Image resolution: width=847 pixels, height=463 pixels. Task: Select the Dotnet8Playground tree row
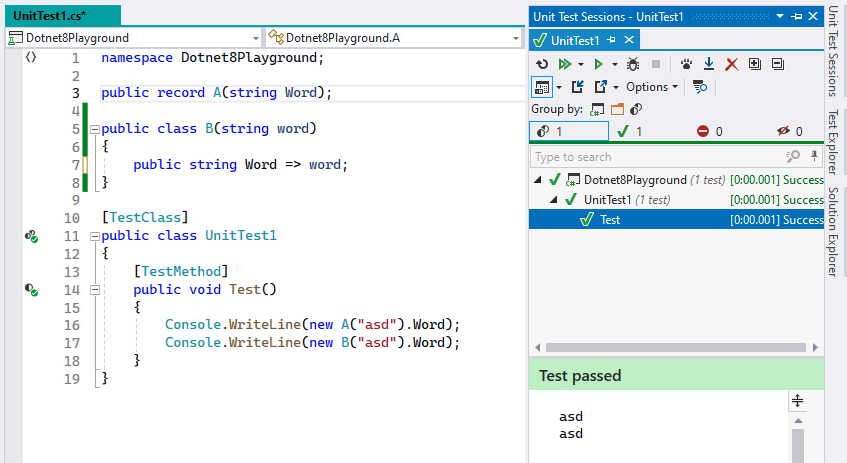tap(676, 179)
